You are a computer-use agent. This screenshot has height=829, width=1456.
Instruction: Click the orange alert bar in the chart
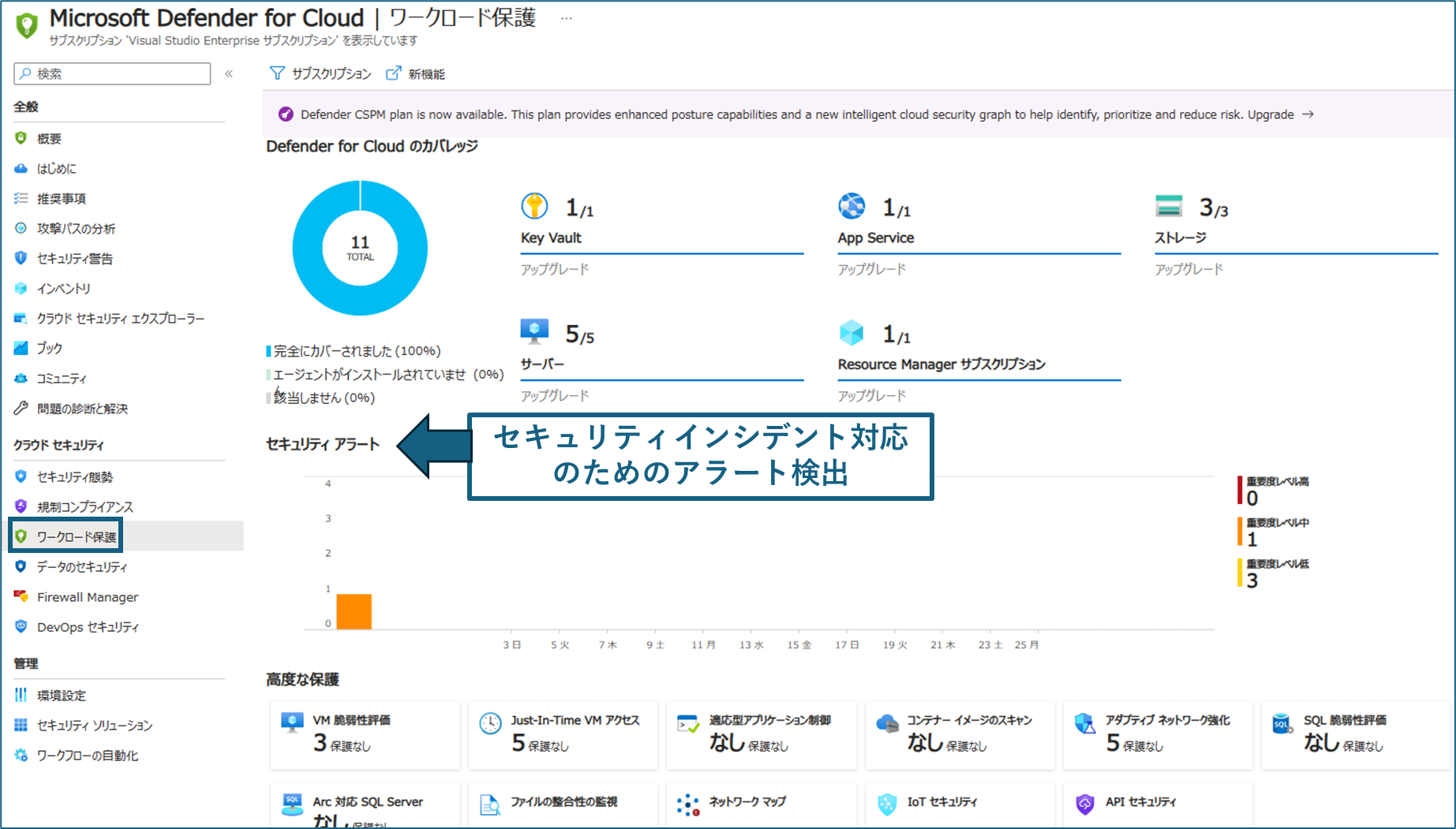coord(354,611)
